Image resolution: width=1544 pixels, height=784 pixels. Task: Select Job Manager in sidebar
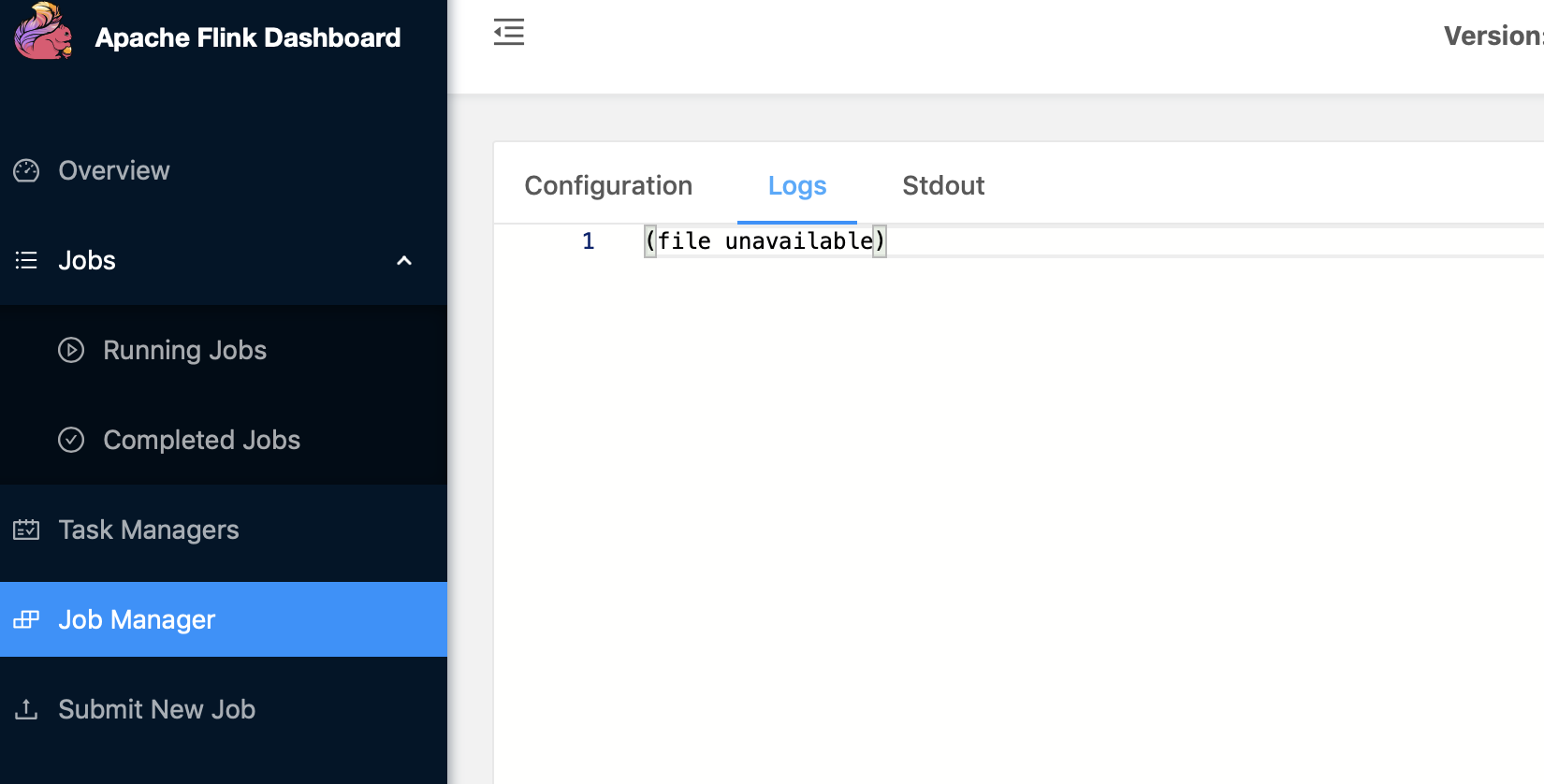(x=224, y=619)
